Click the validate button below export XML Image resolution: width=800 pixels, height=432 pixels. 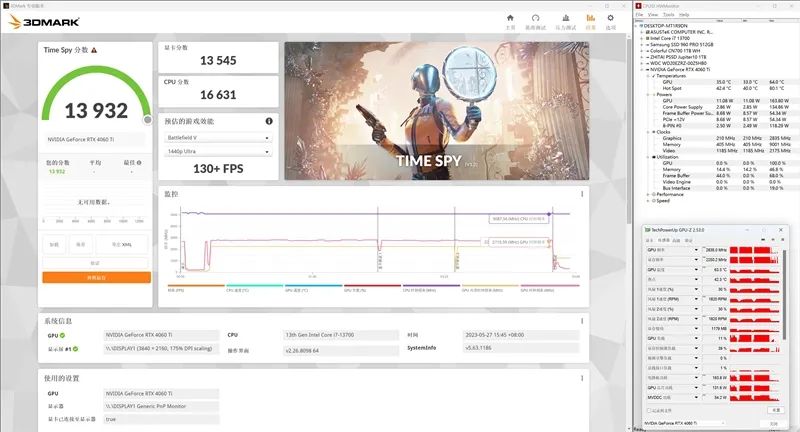95,263
